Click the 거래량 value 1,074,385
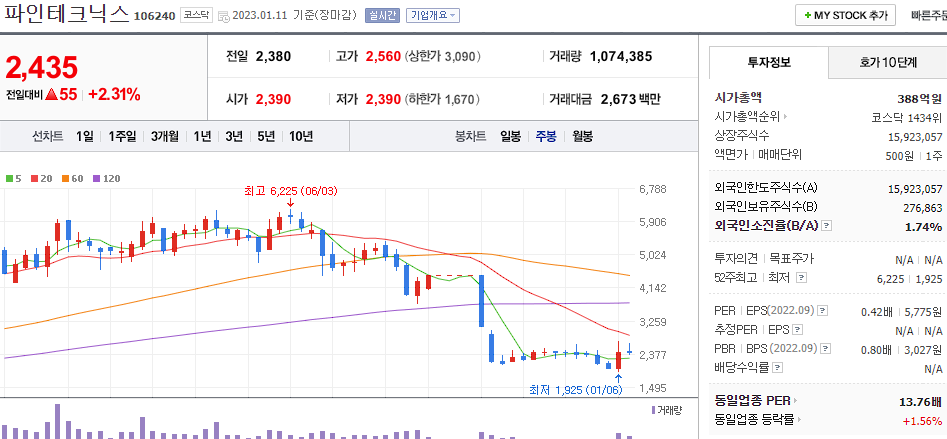Image resolution: width=947 pixels, height=439 pixels. coord(621,57)
